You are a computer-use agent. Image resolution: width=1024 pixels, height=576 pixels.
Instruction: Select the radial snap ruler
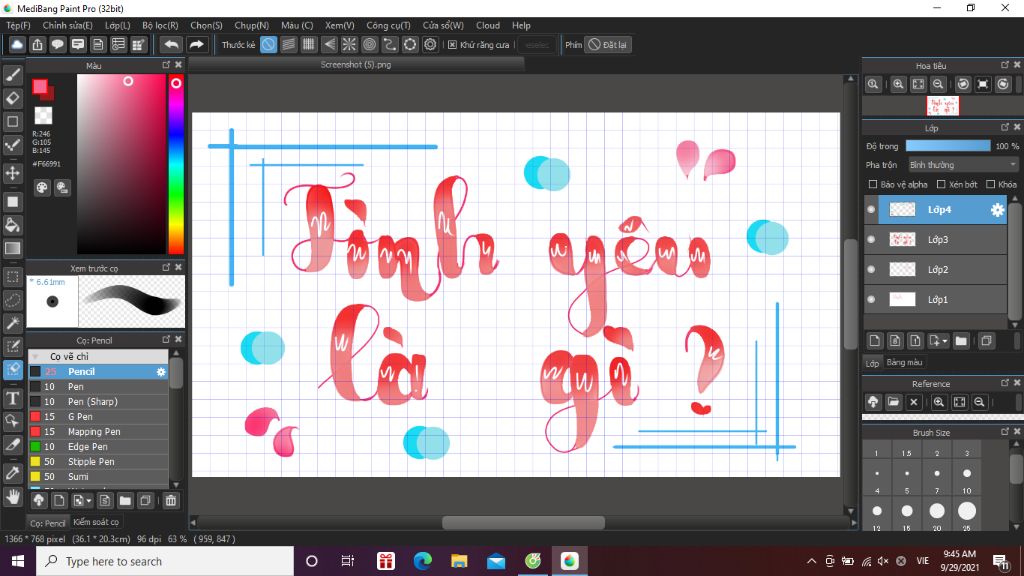click(349, 44)
